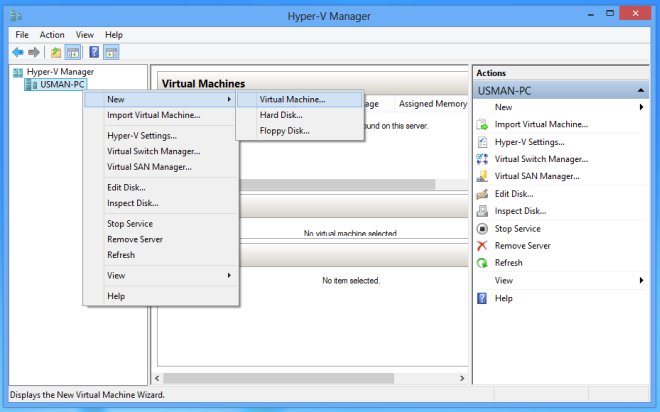The width and height of the screenshot is (660, 412).
Task: Click Remove Server link in Actions pane
Action: click(523, 246)
